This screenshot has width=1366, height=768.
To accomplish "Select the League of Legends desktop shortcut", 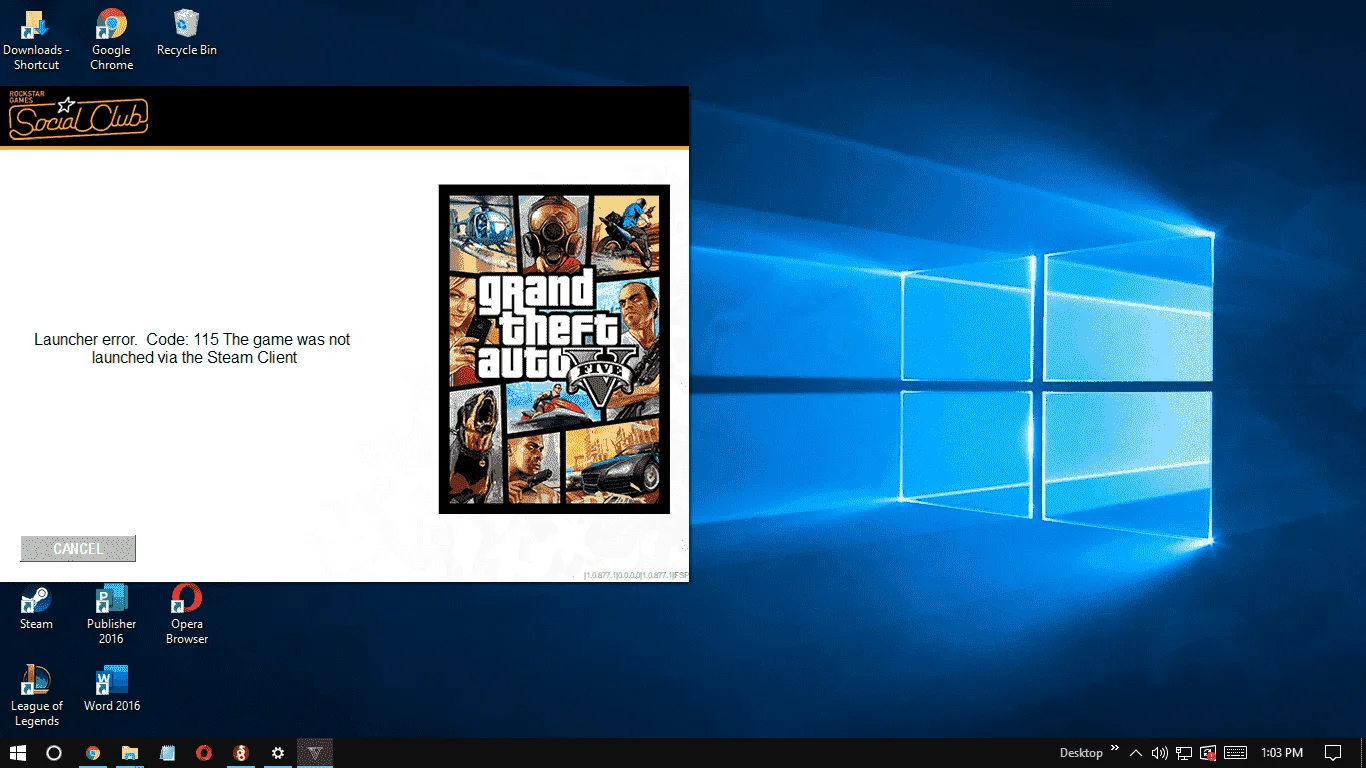I will coord(36,696).
